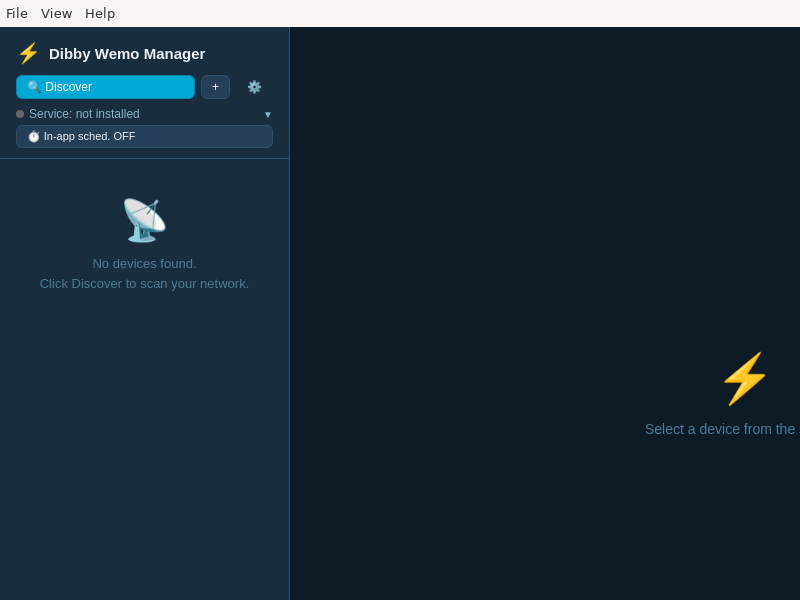This screenshot has height=600, width=800.
Task: Click the 'Select a device from the' text
Action: pos(720,429)
